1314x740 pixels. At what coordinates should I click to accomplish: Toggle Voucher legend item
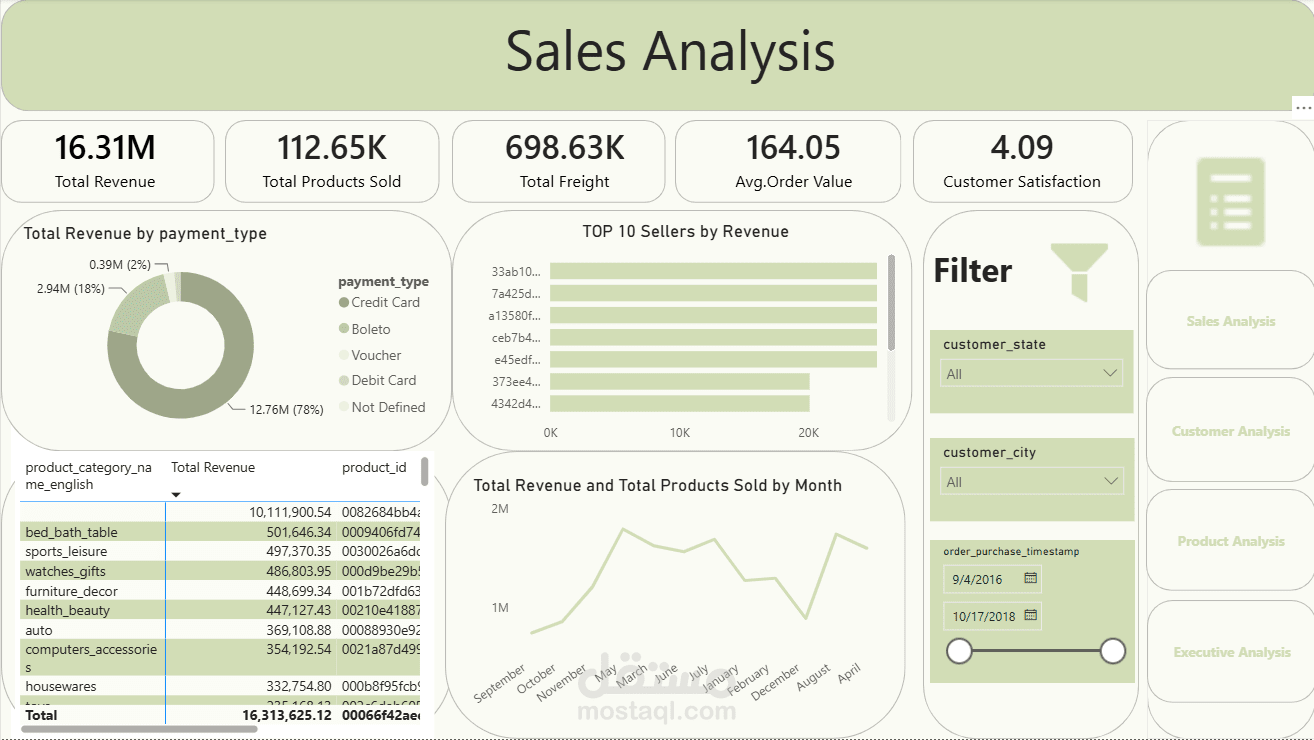tap(370, 355)
